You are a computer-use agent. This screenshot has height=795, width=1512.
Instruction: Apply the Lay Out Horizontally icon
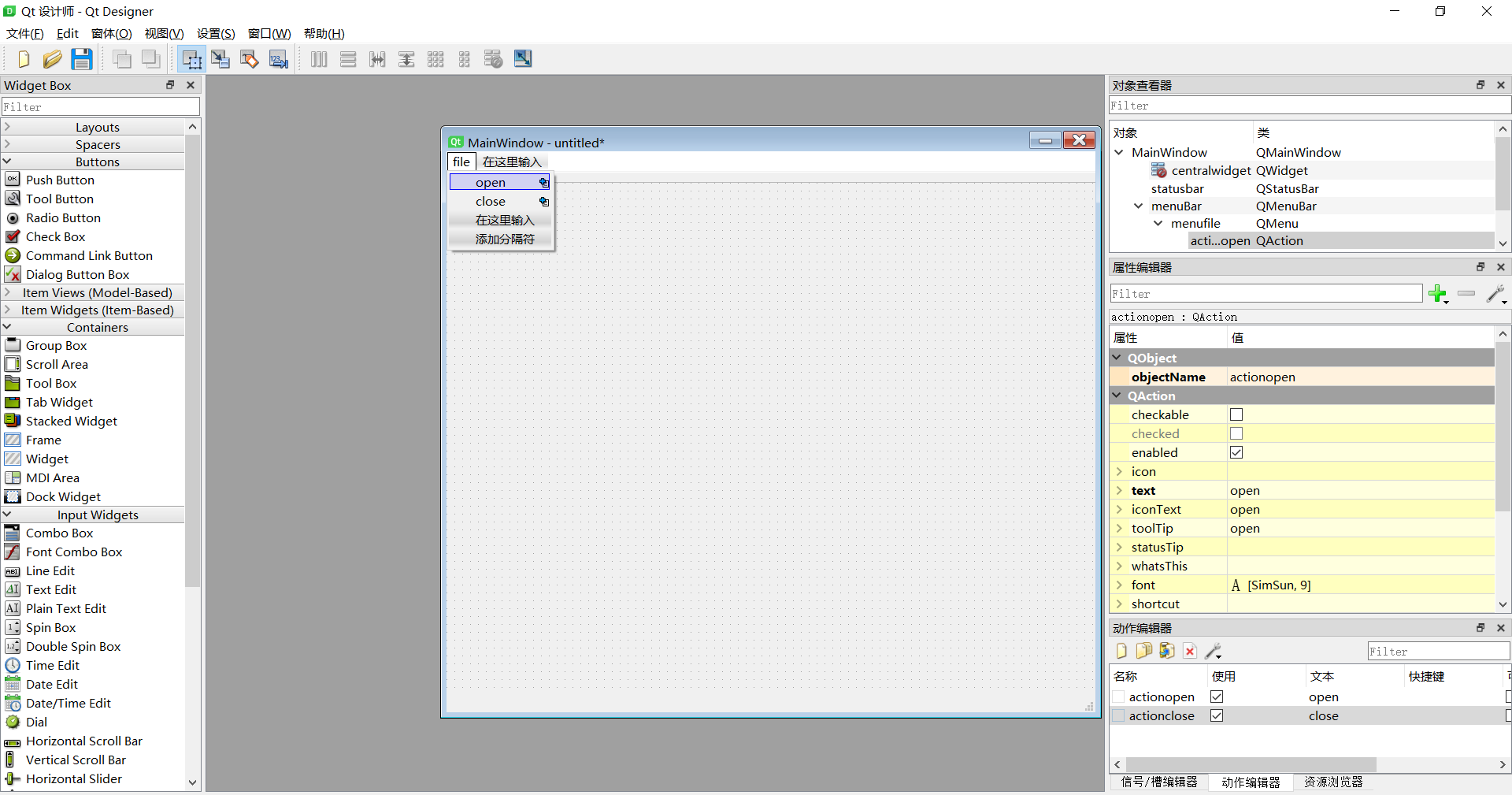coord(319,59)
